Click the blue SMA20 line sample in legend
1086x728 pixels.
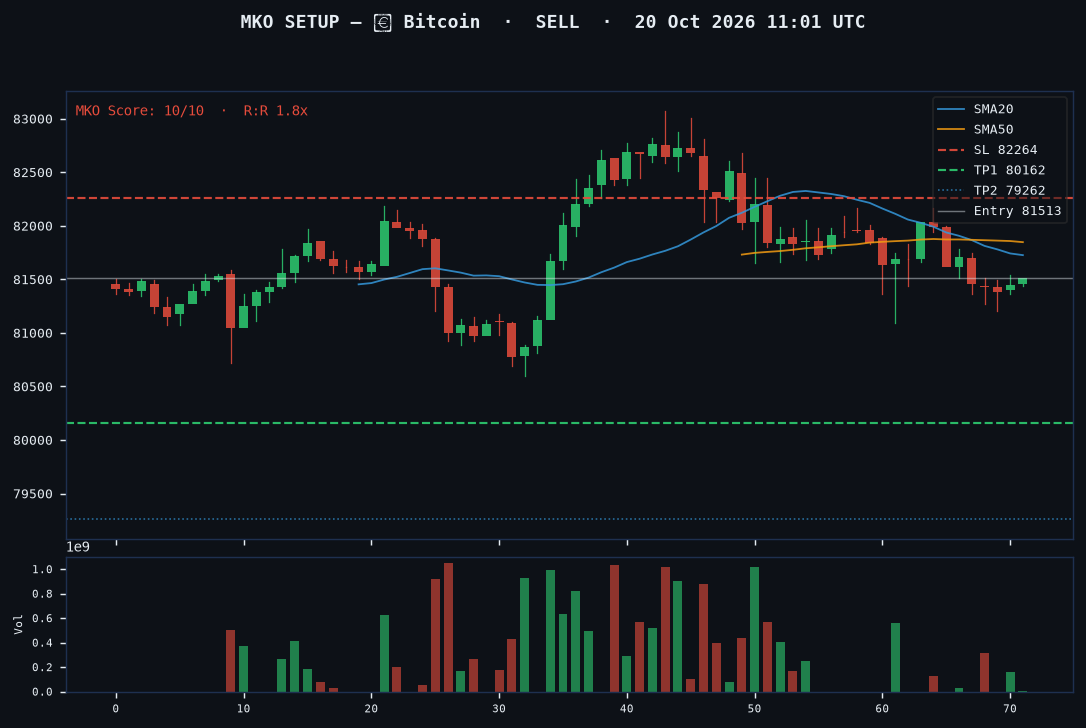950,109
